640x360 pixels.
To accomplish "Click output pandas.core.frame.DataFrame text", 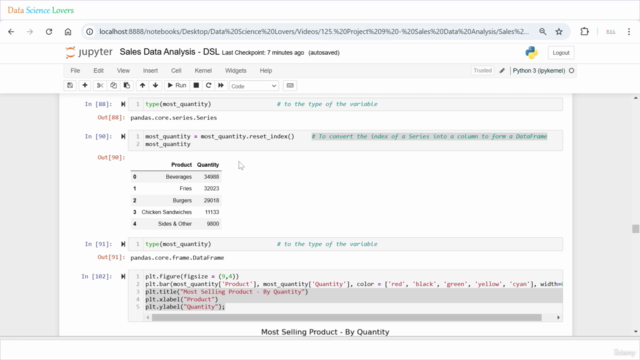I will coord(177,258).
